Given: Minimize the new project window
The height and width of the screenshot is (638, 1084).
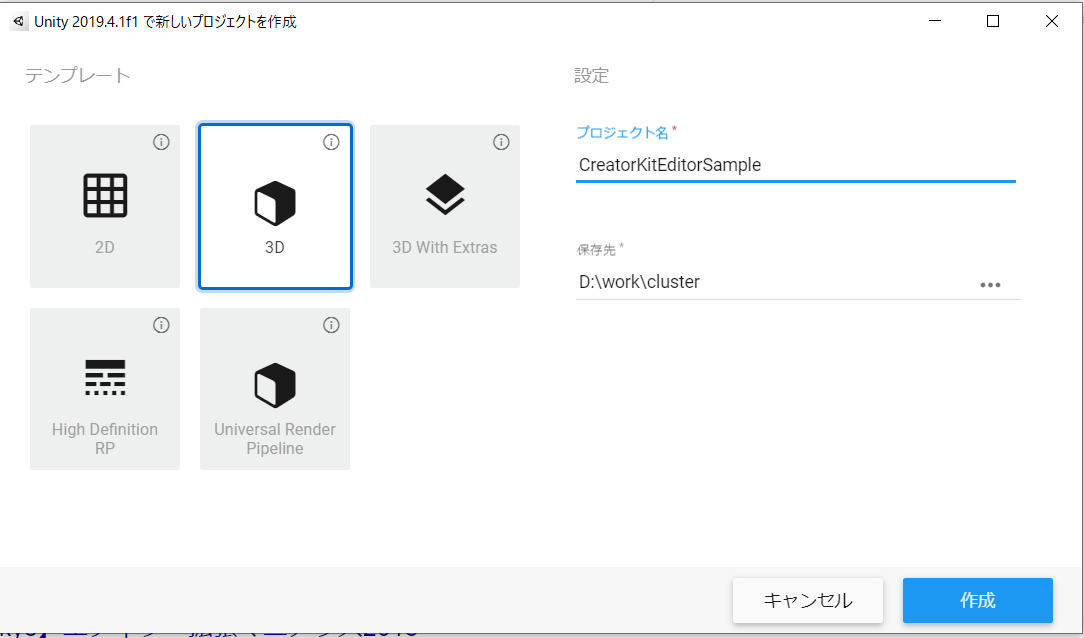Looking at the screenshot, I should (x=935, y=21).
